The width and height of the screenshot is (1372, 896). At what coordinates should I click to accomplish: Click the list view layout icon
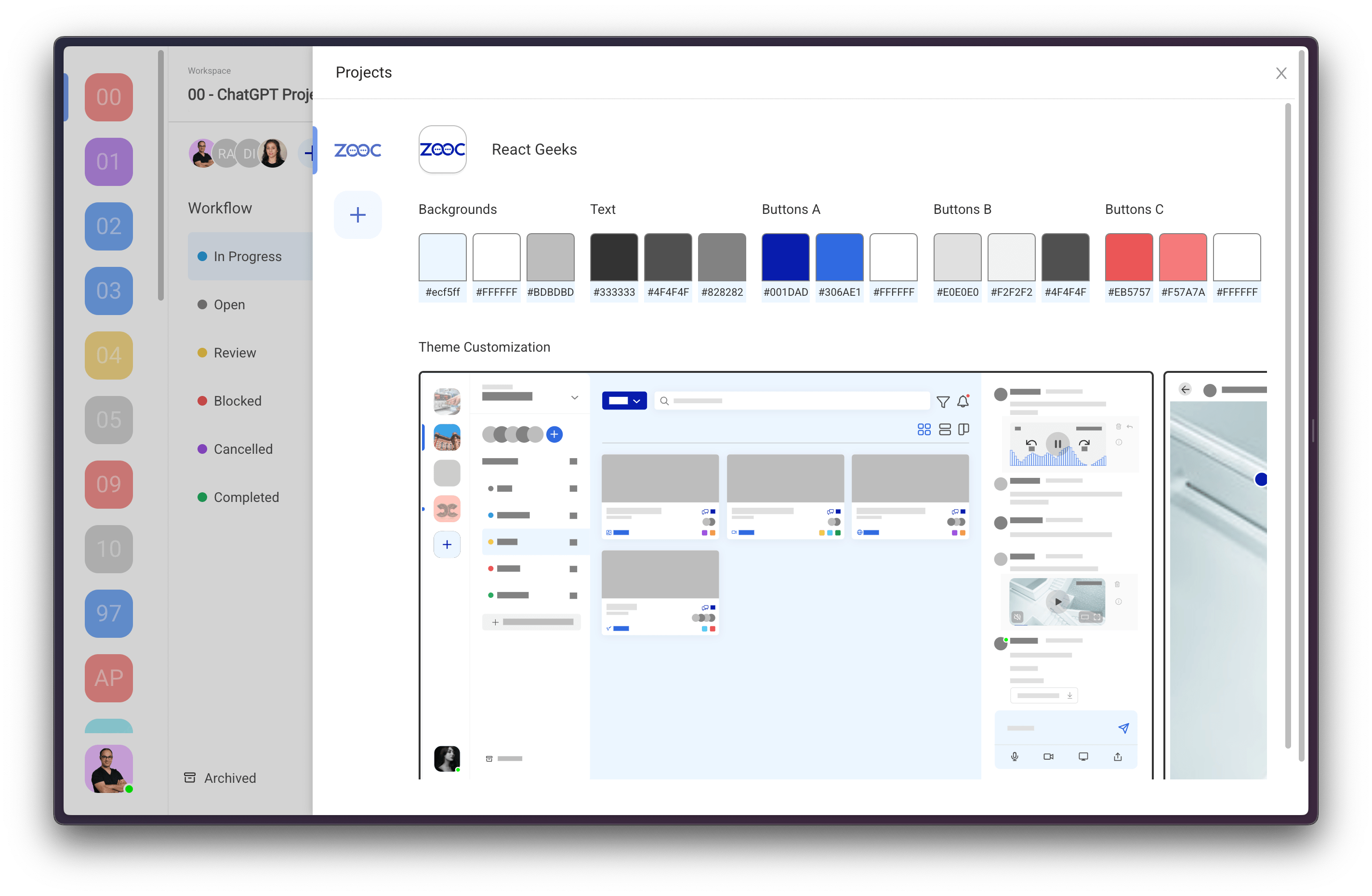(x=945, y=430)
